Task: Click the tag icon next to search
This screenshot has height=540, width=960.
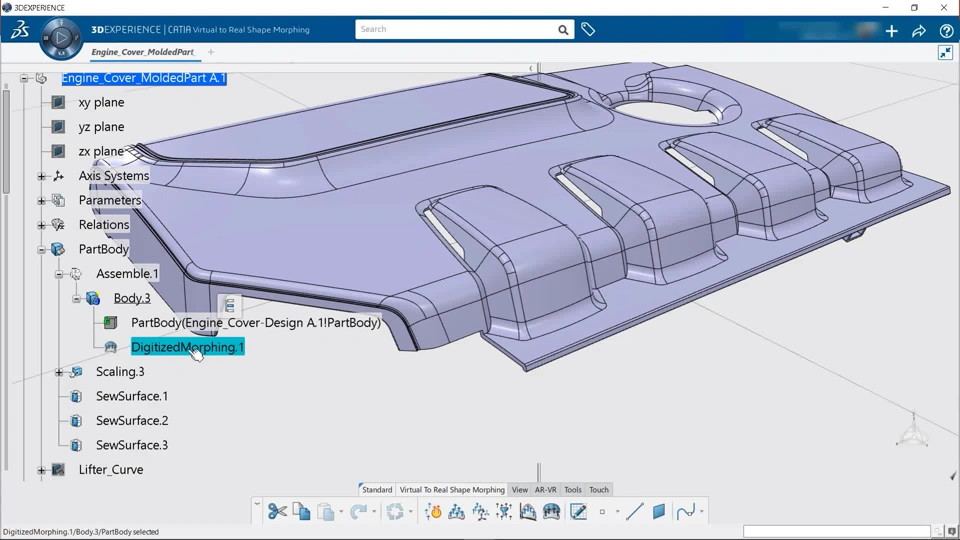Action: pyautogui.click(x=588, y=29)
